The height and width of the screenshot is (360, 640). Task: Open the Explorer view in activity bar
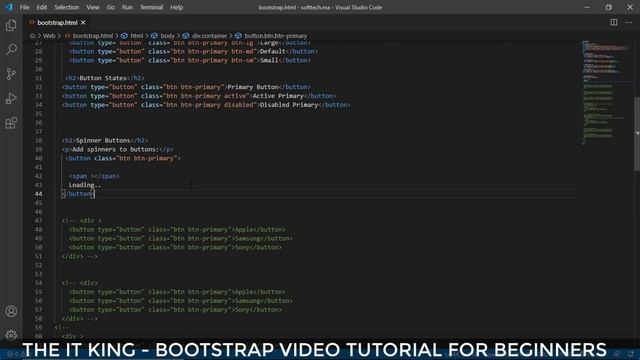(x=11, y=25)
